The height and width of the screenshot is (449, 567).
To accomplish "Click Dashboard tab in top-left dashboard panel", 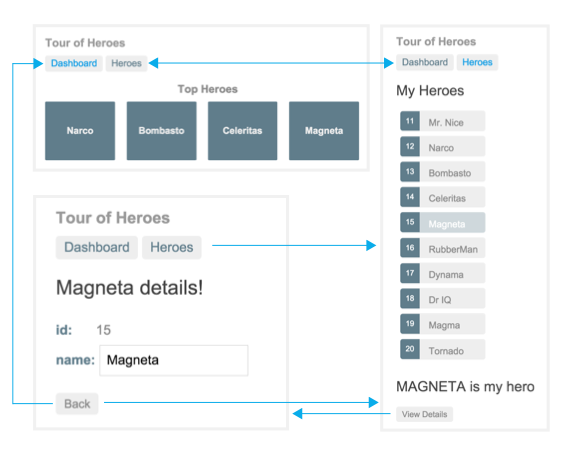I will pos(74,63).
